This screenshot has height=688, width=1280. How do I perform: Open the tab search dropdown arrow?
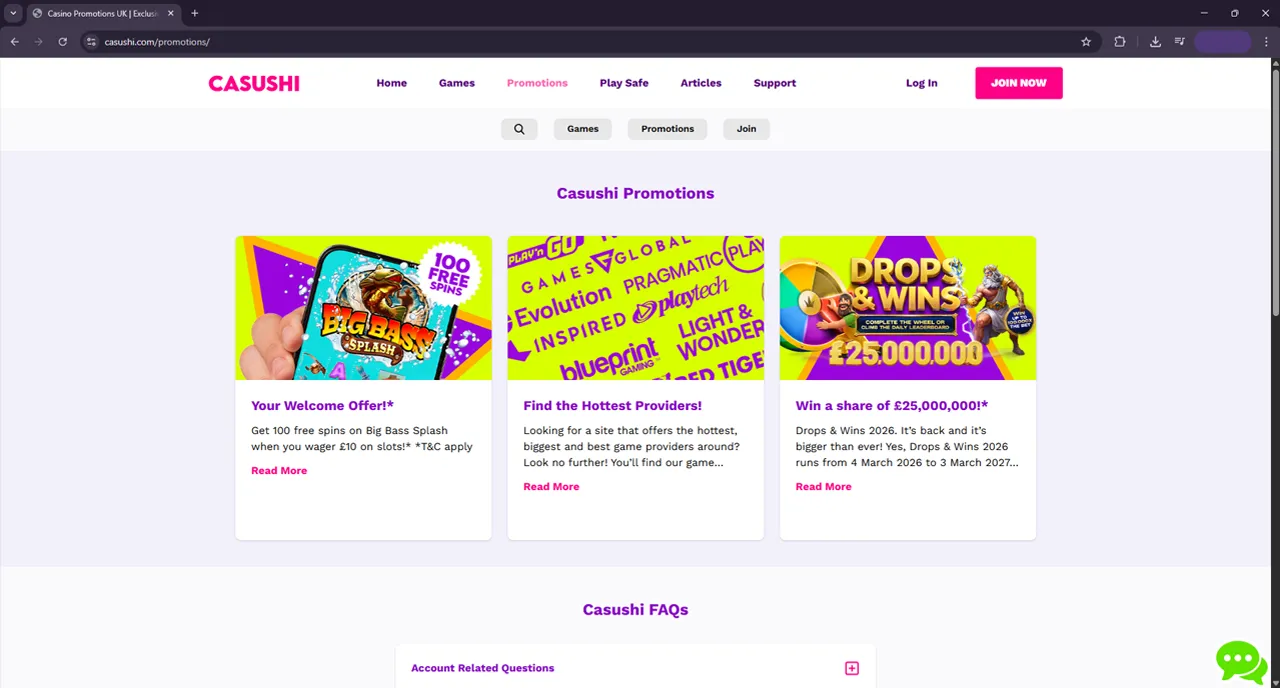13,13
